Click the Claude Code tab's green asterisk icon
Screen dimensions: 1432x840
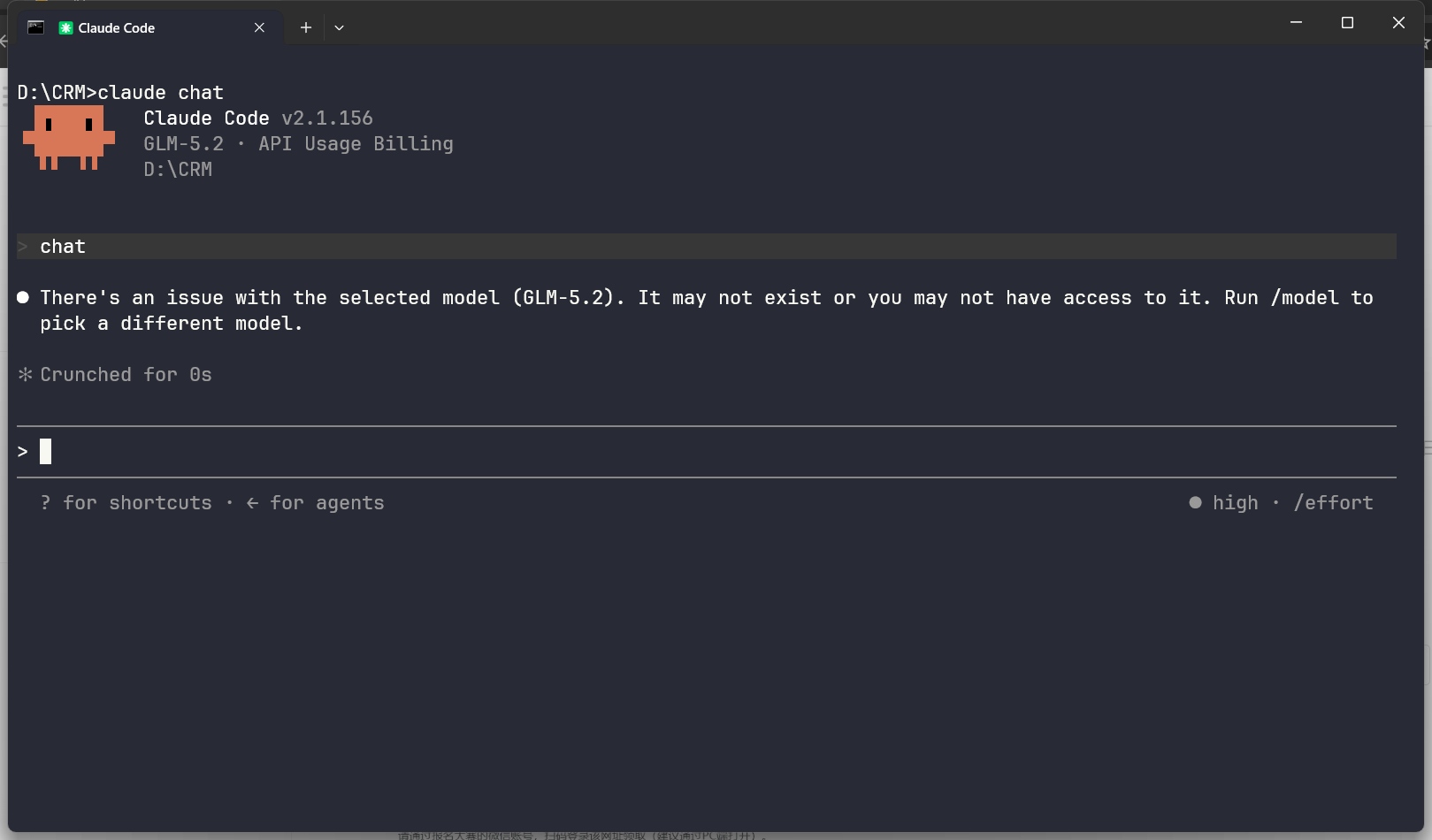coord(65,27)
